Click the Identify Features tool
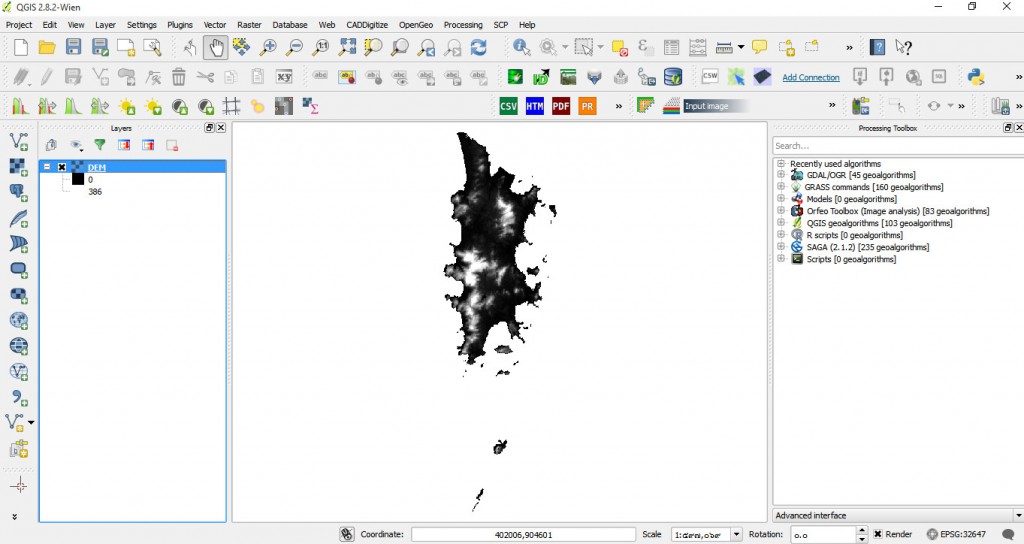The height and width of the screenshot is (544, 1024). [x=521, y=47]
